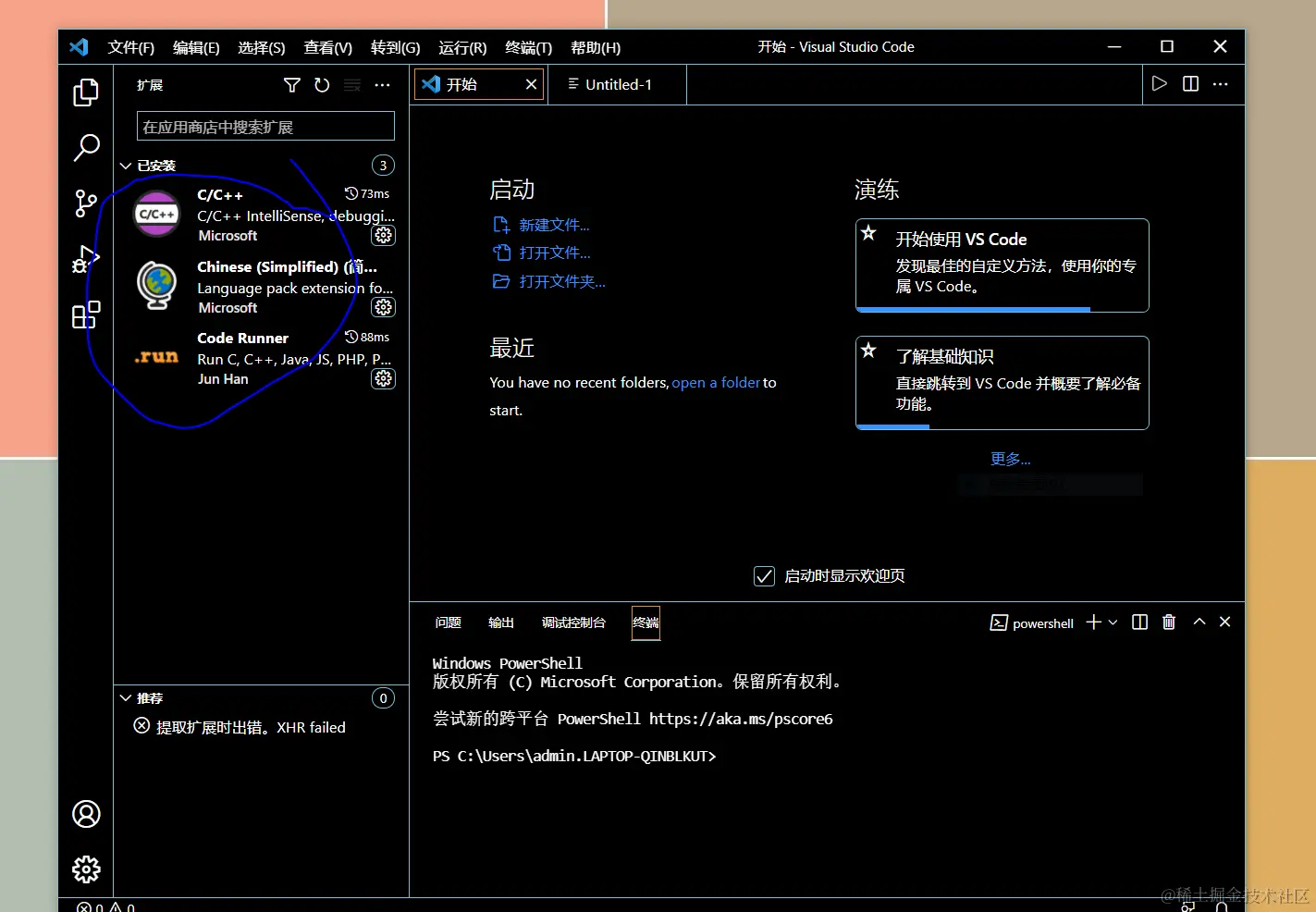1316x912 pixels.
Task: Open the 文件(F) menu
Action: tap(131, 47)
